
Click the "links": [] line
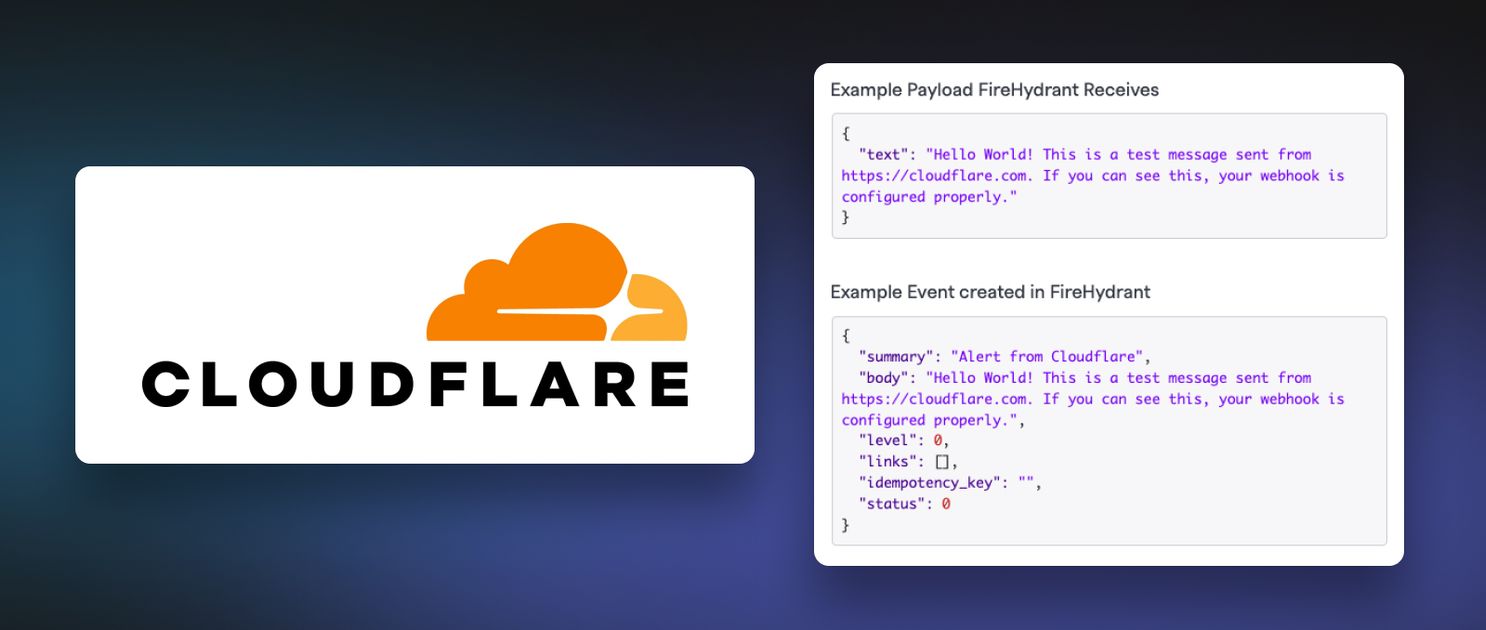[908, 461]
